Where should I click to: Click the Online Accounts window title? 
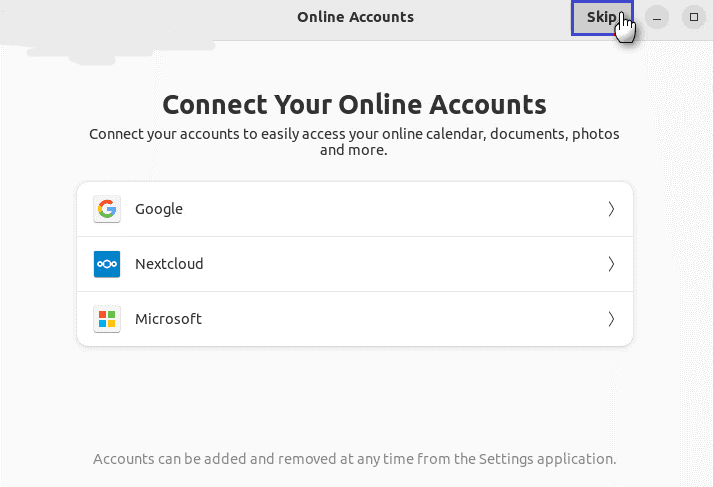pyautogui.click(x=355, y=17)
